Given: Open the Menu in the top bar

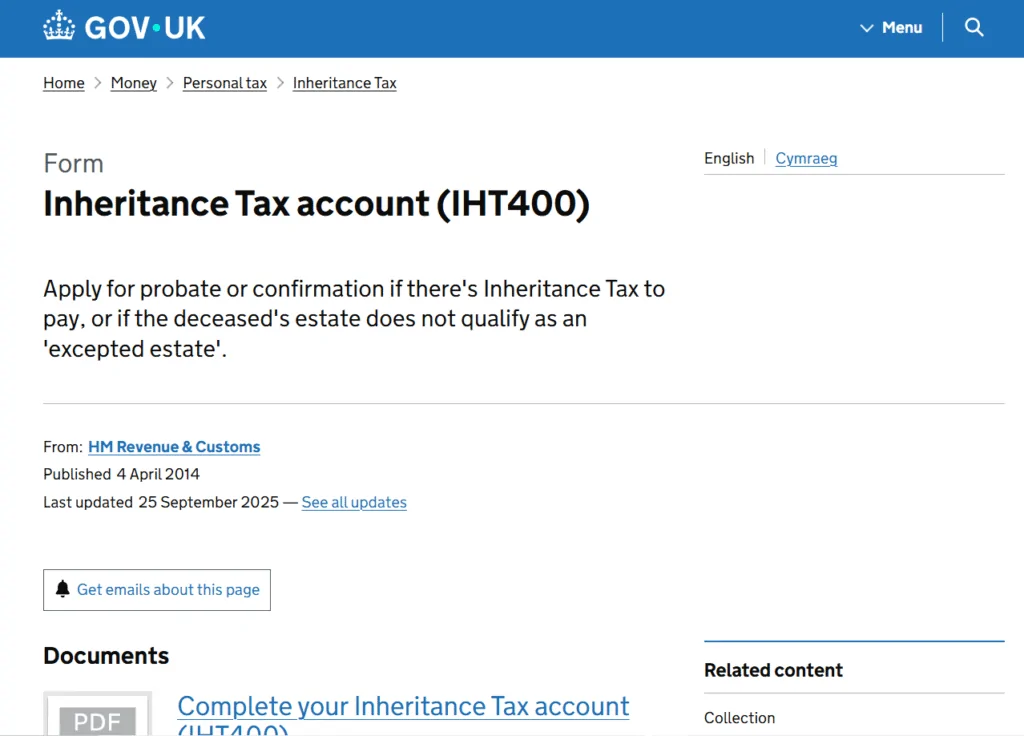Looking at the screenshot, I should (x=901, y=28).
